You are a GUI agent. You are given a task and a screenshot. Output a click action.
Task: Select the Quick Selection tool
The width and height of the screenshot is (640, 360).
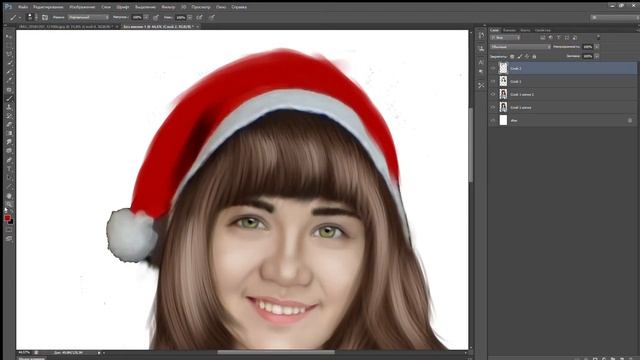point(9,62)
